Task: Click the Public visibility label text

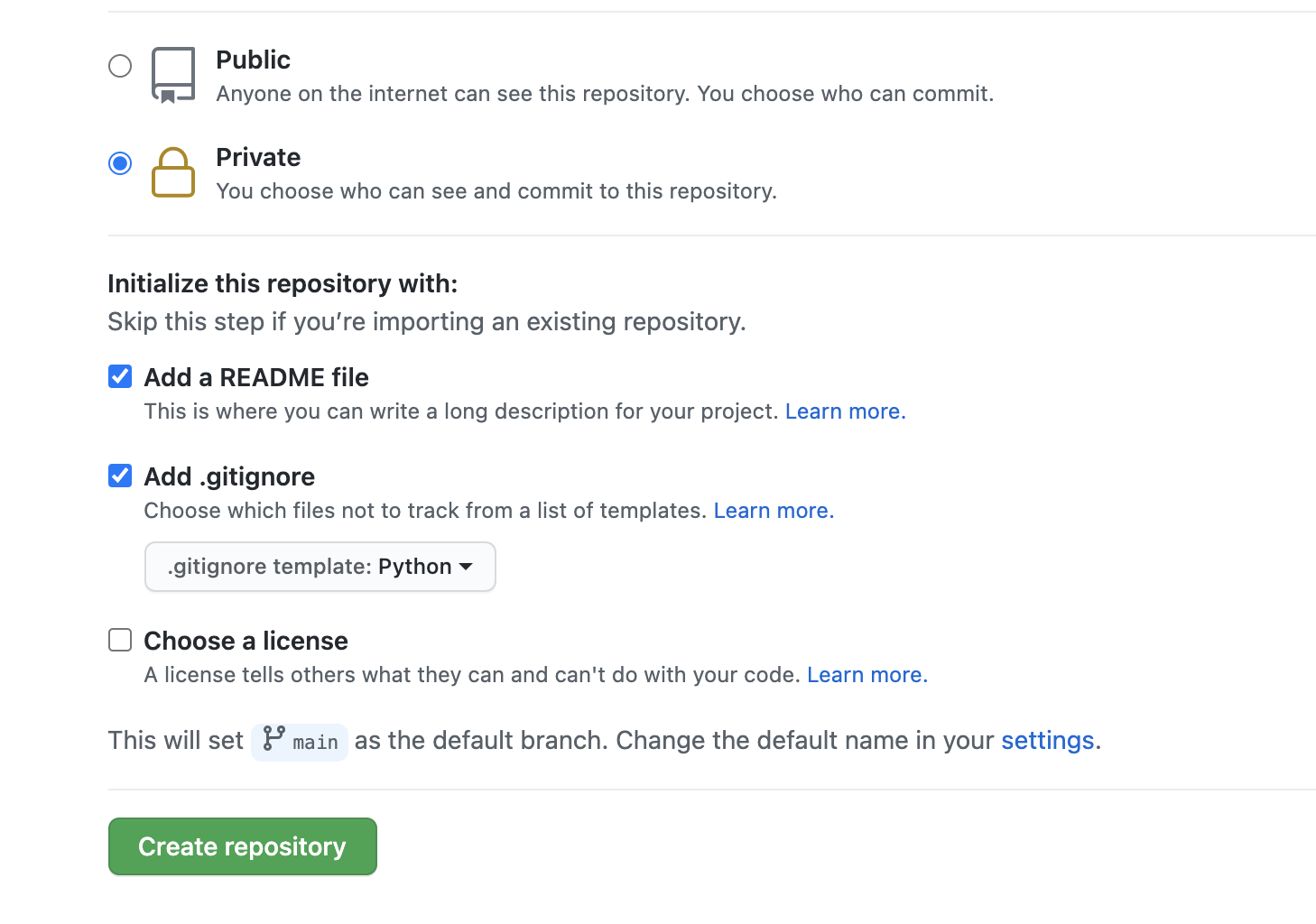Action: pos(254,60)
